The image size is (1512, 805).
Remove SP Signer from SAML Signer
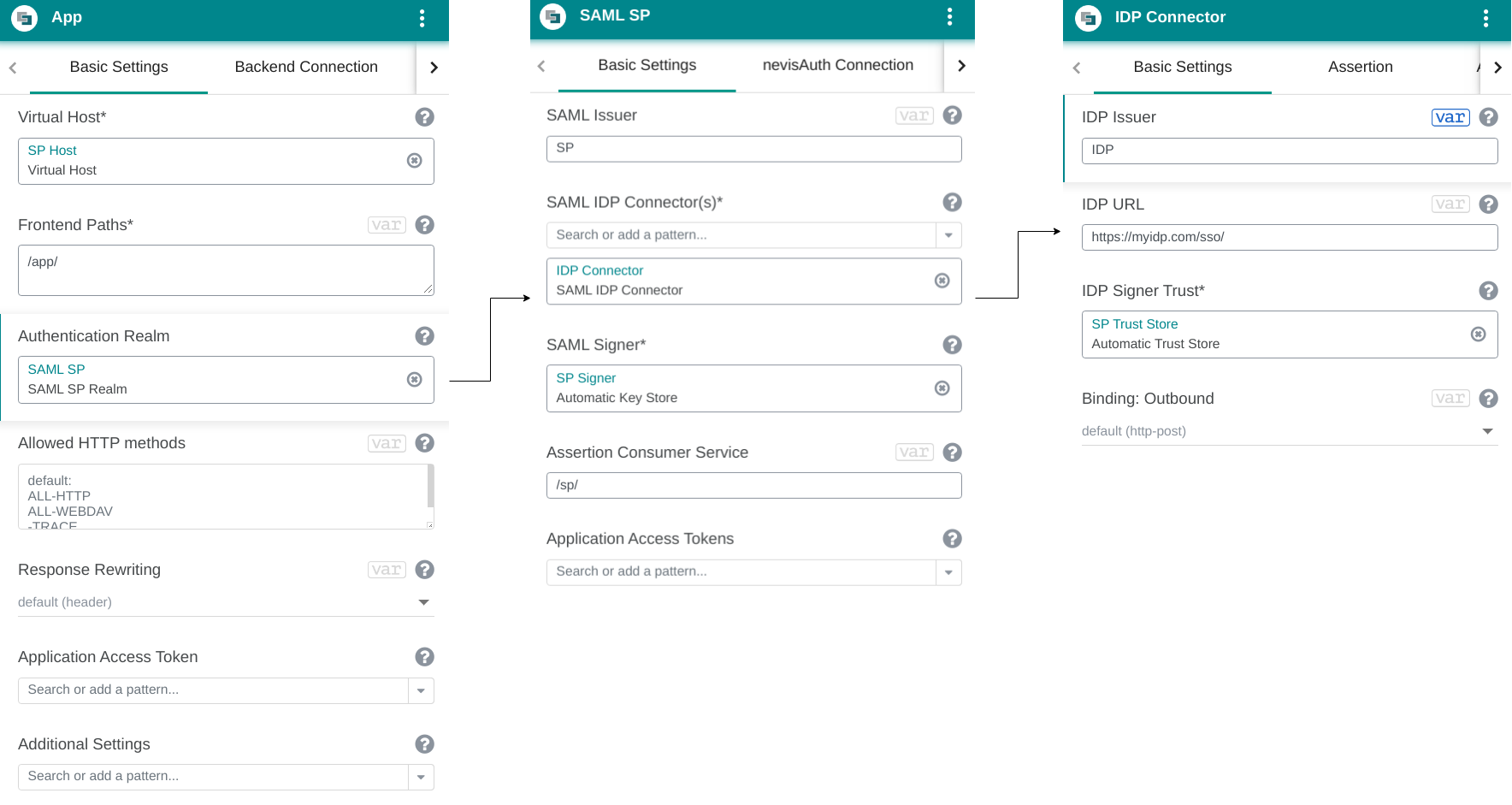(942, 388)
